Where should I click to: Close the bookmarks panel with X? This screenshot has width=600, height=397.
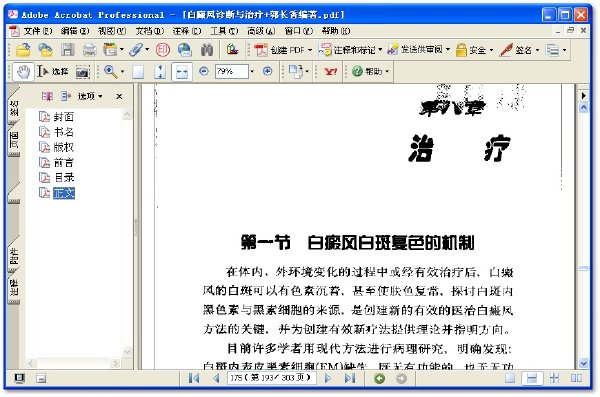tap(119, 96)
